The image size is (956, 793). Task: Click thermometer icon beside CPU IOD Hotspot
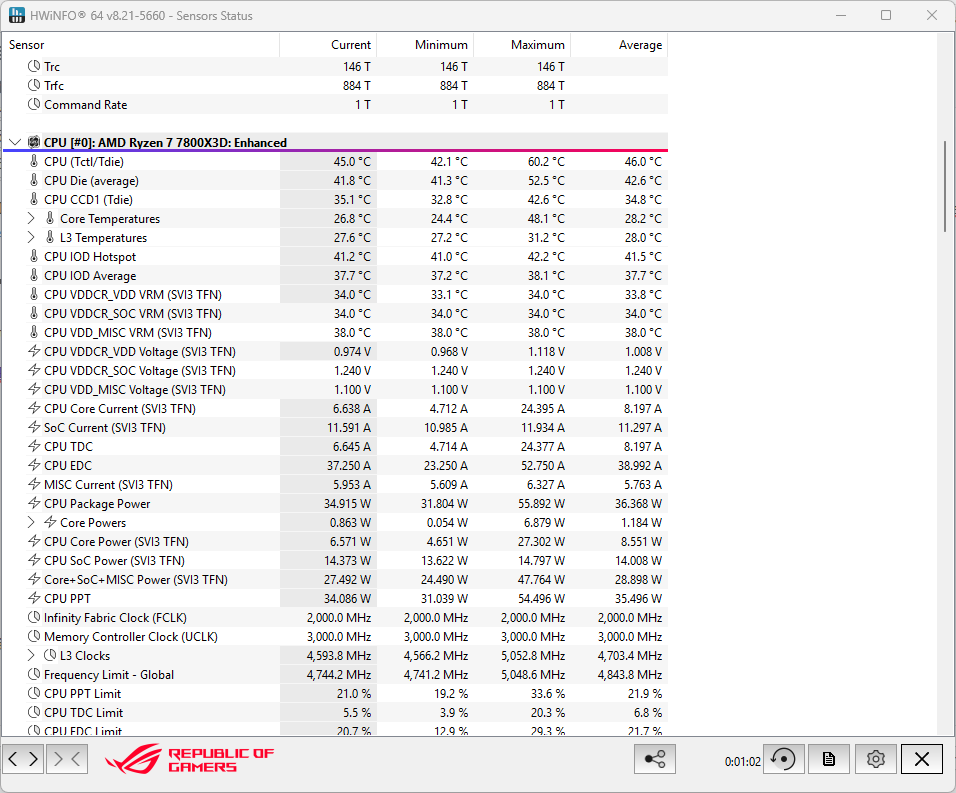pos(34,257)
